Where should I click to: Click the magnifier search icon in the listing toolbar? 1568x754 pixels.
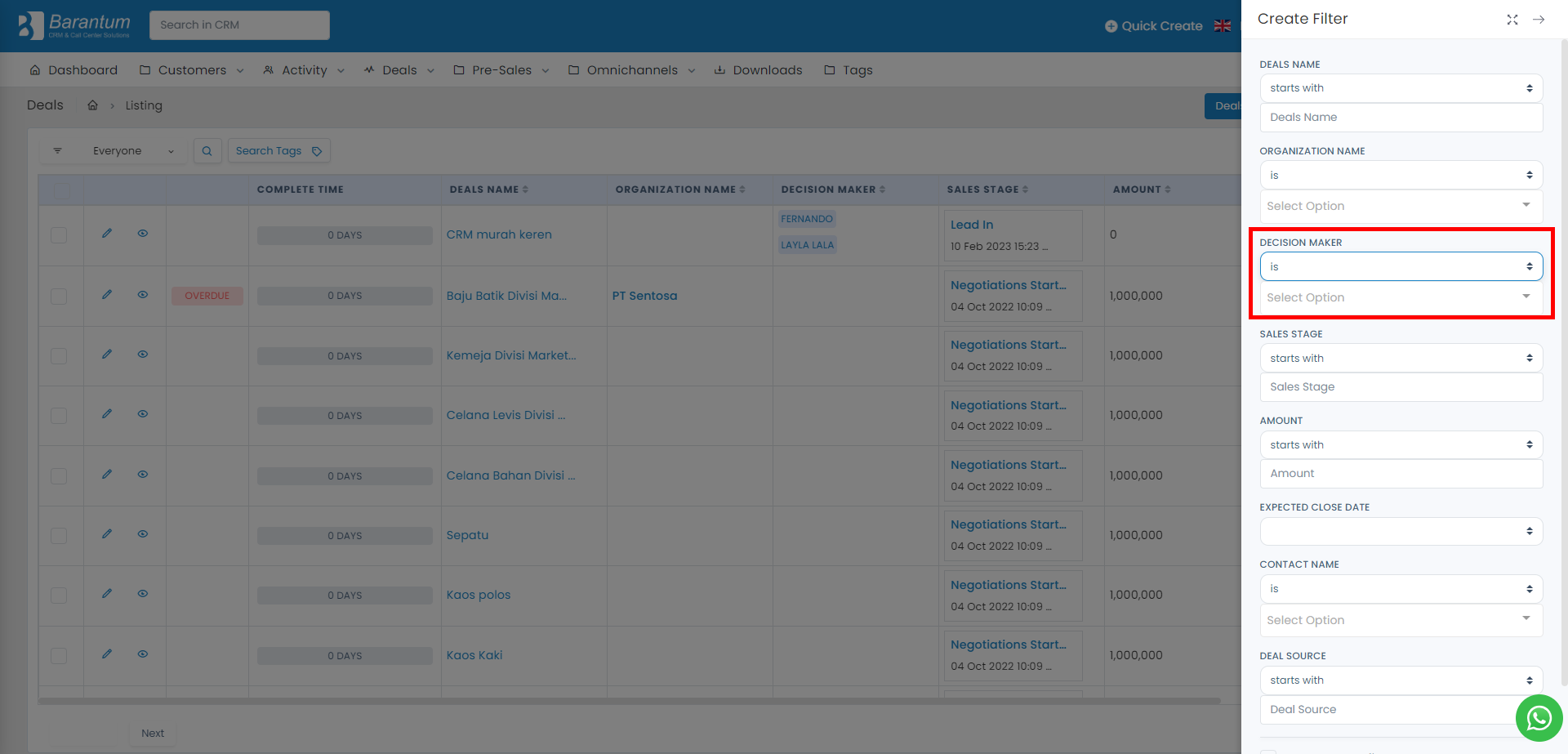[x=207, y=151]
